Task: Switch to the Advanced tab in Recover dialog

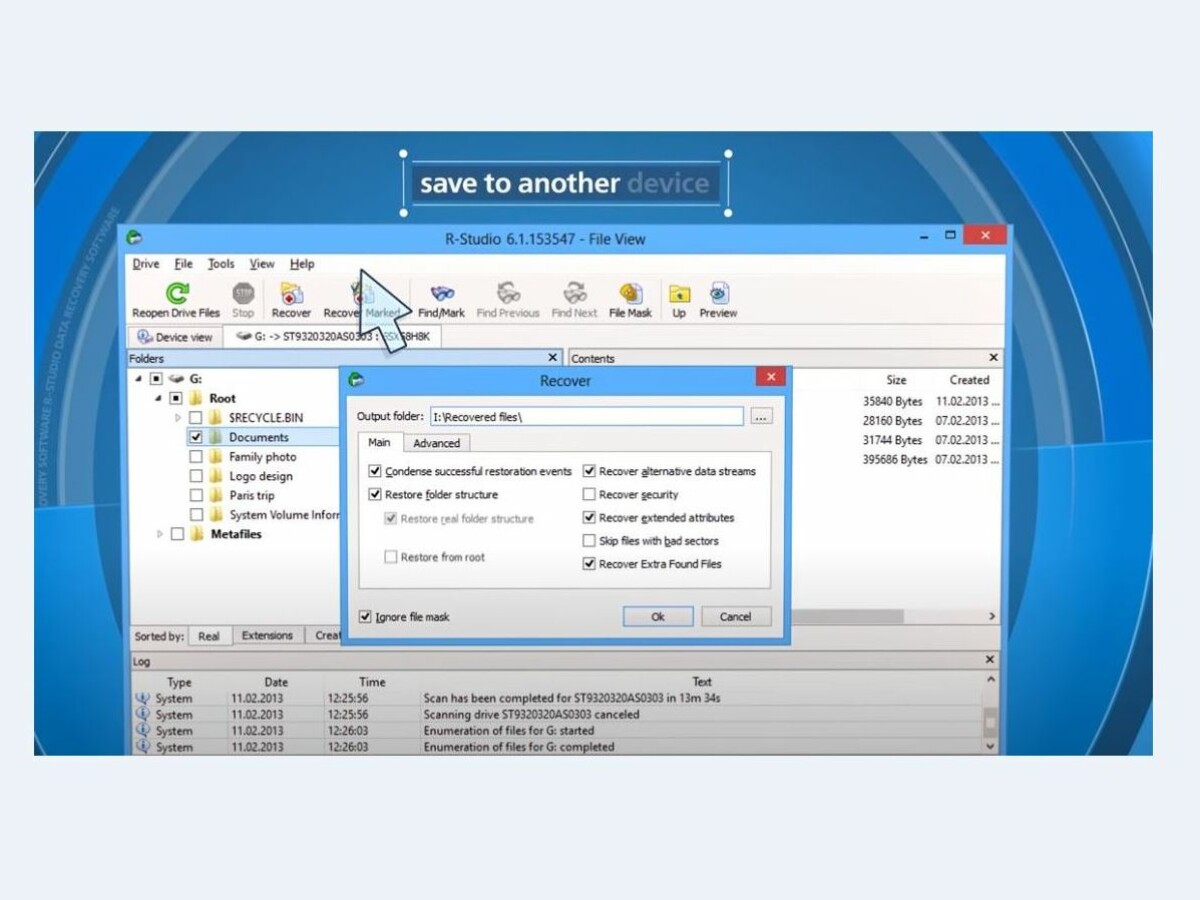Action: point(437,443)
